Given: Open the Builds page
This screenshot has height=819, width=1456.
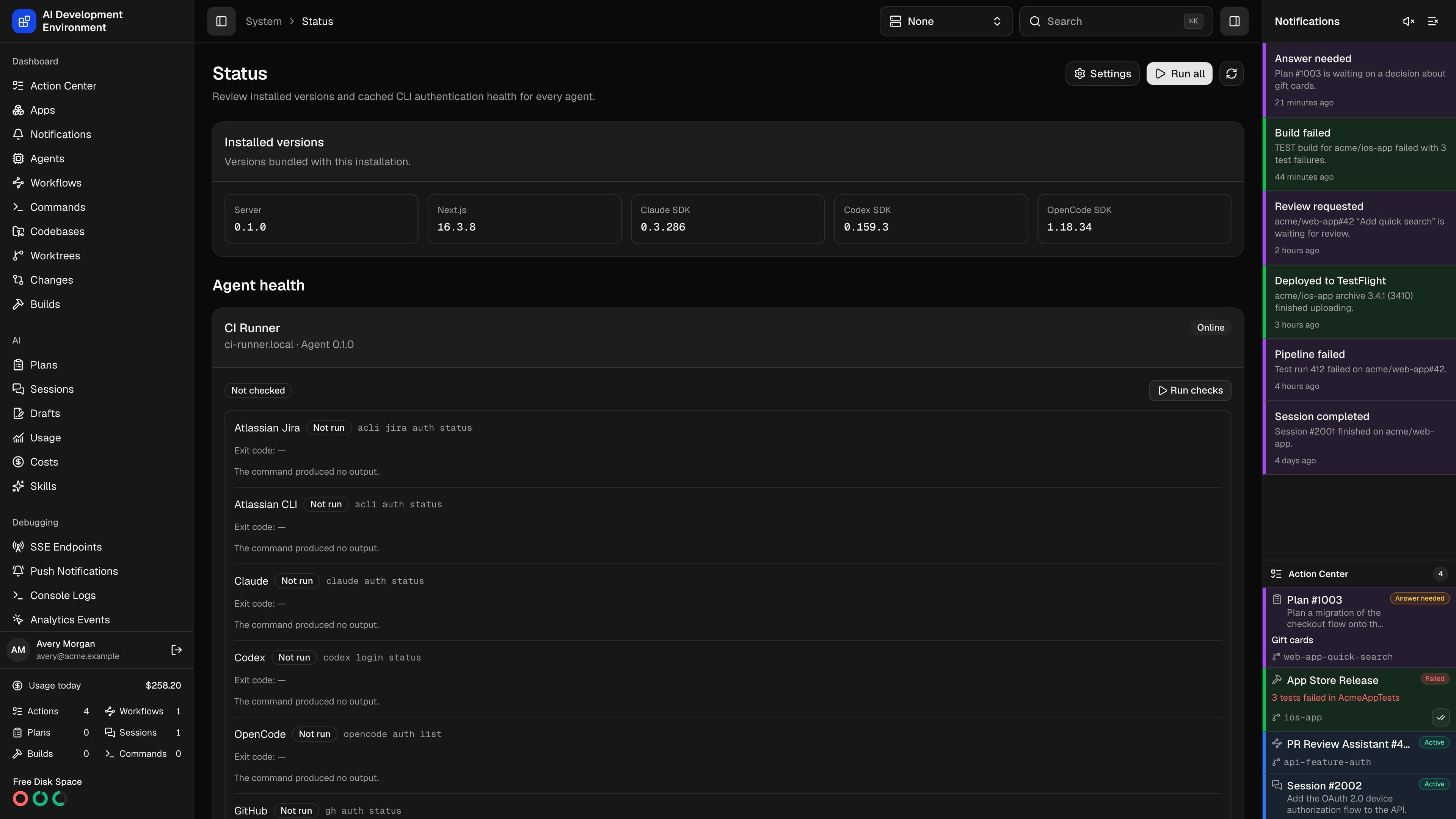Looking at the screenshot, I should 97,304.
